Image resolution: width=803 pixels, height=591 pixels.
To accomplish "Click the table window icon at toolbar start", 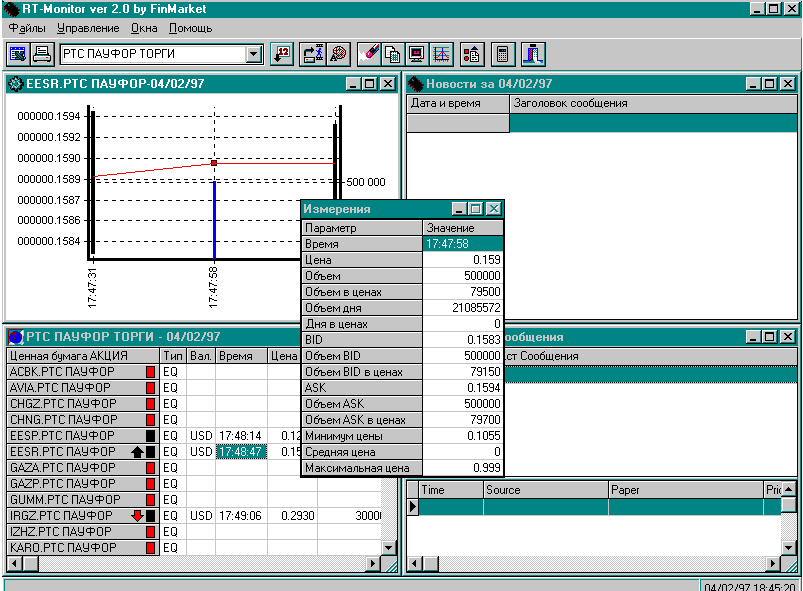I will point(18,54).
